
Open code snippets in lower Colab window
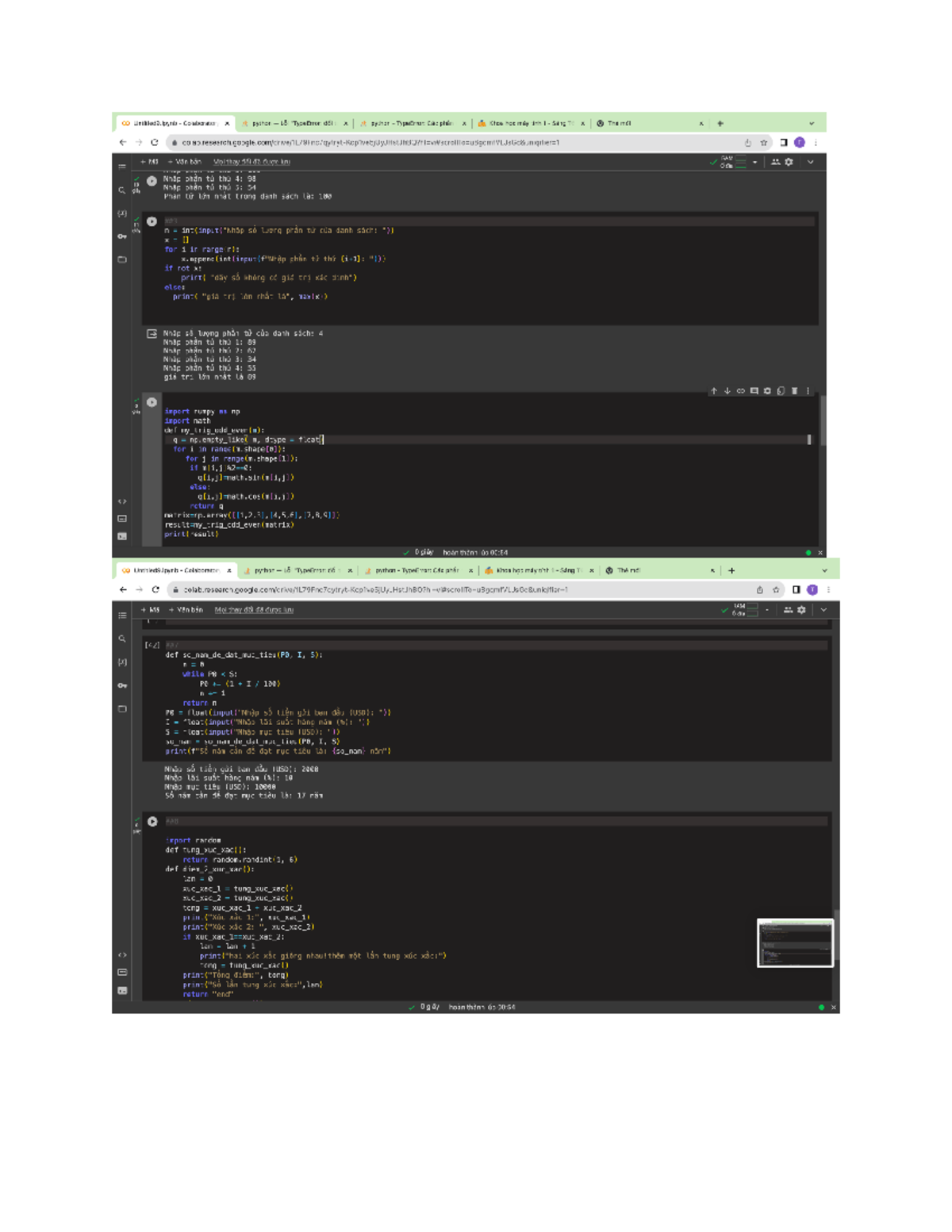122,955
